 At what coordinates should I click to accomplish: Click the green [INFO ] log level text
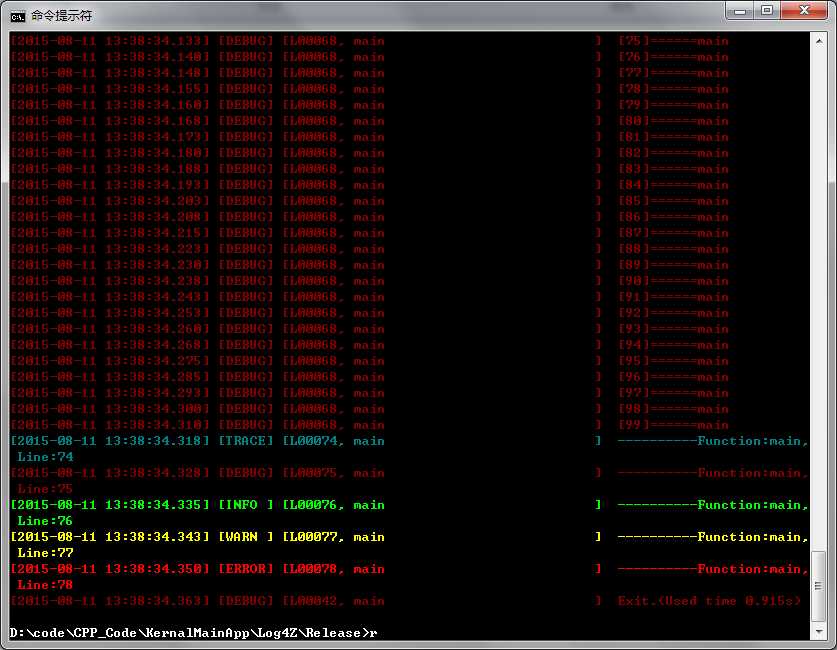(x=246, y=505)
